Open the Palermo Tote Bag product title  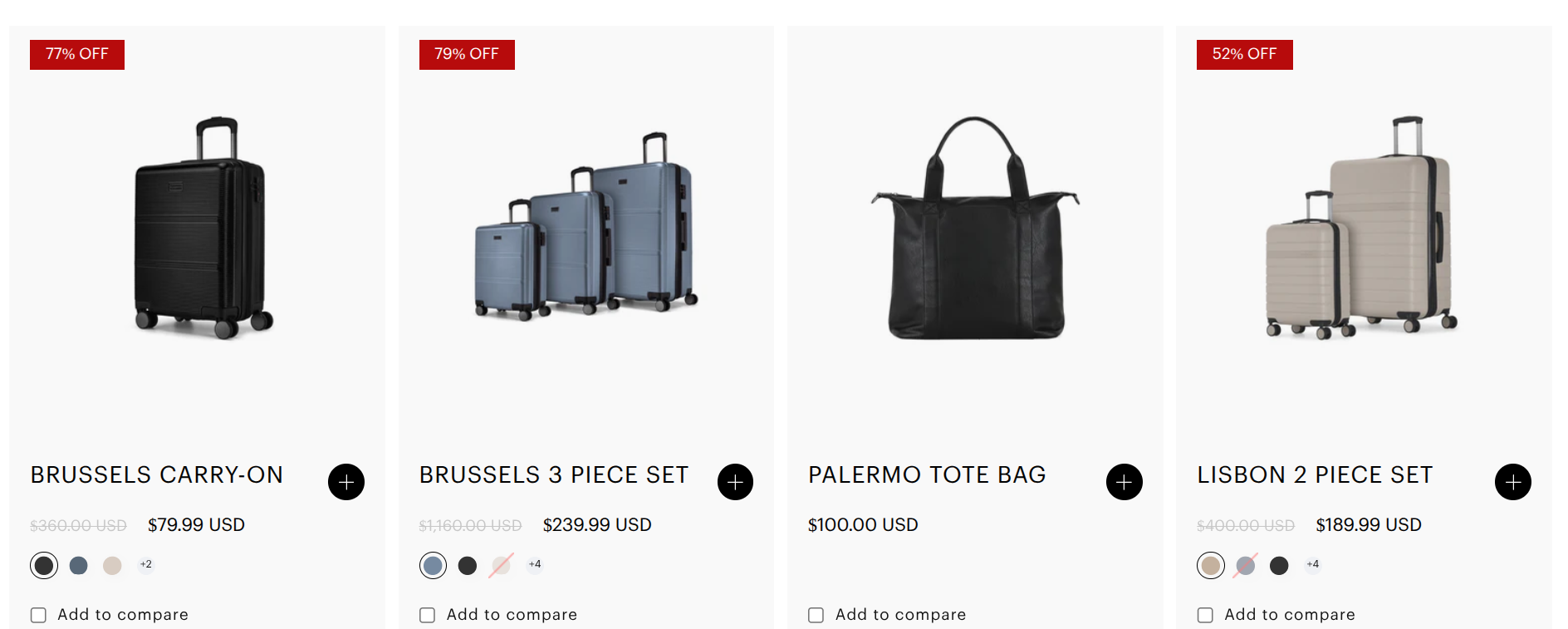click(x=927, y=474)
